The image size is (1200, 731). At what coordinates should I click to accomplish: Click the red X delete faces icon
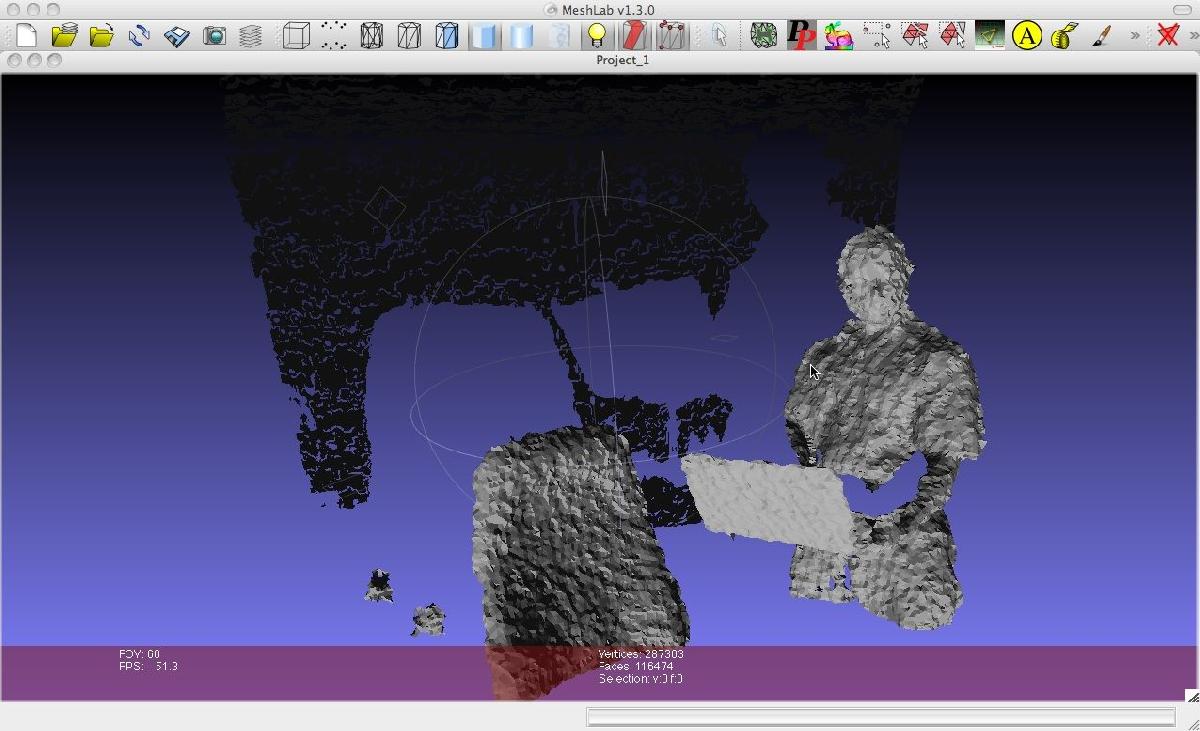click(x=1167, y=36)
